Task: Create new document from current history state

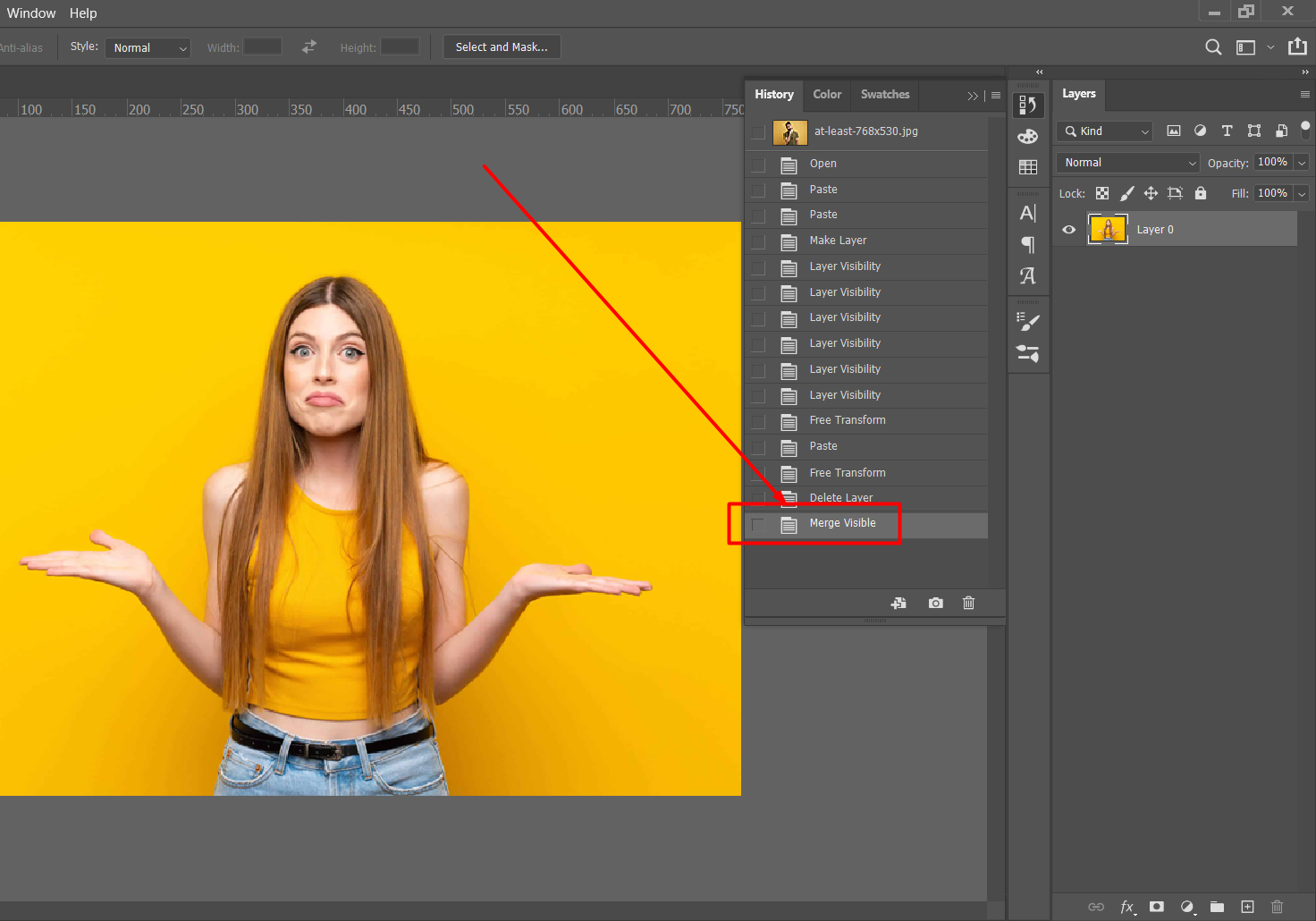Action: click(898, 604)
